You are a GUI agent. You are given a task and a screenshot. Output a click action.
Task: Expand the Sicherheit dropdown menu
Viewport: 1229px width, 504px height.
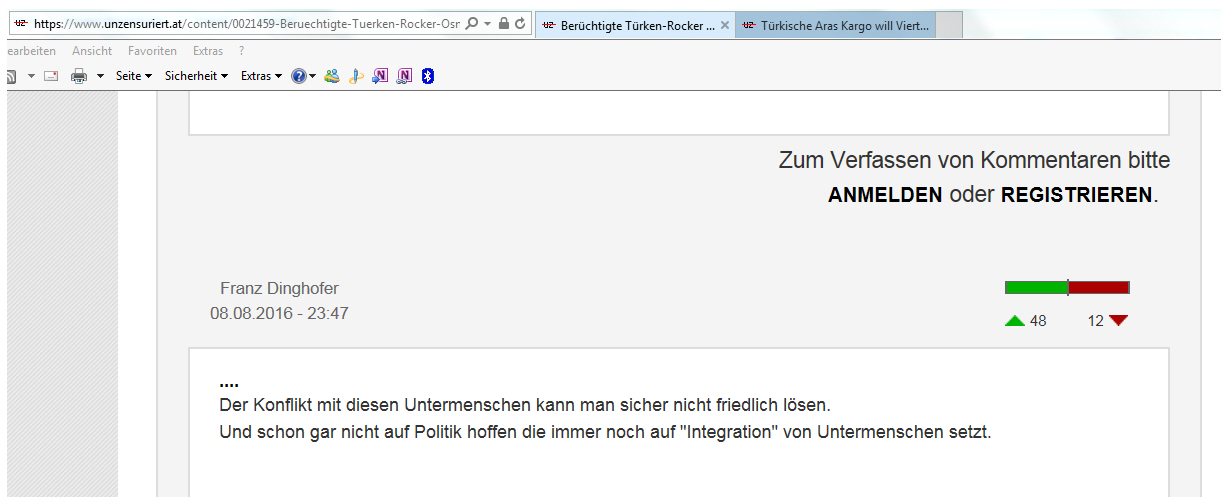(x=196, y=76)
